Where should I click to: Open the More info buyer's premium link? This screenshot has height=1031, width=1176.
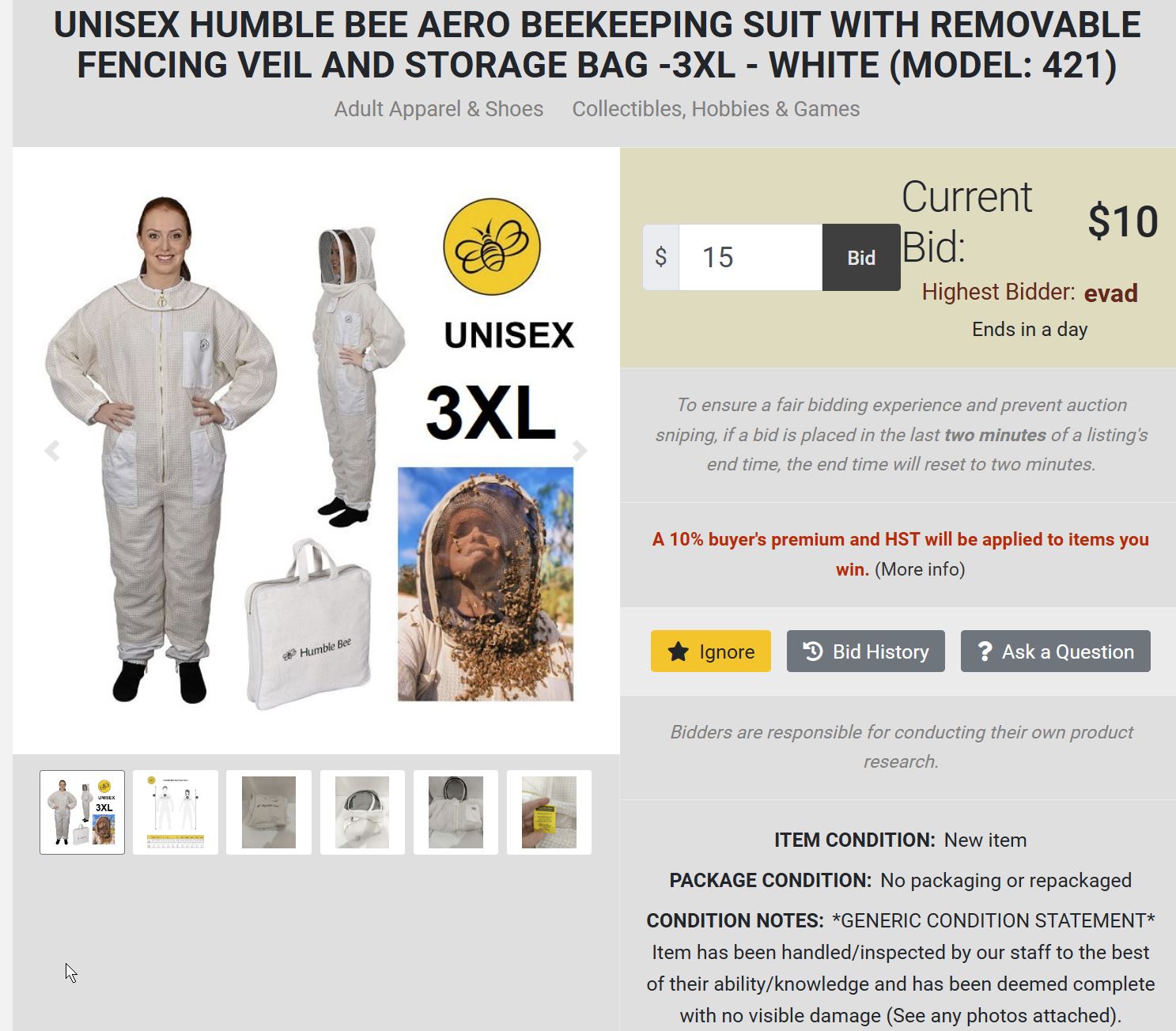pos(920,569)
